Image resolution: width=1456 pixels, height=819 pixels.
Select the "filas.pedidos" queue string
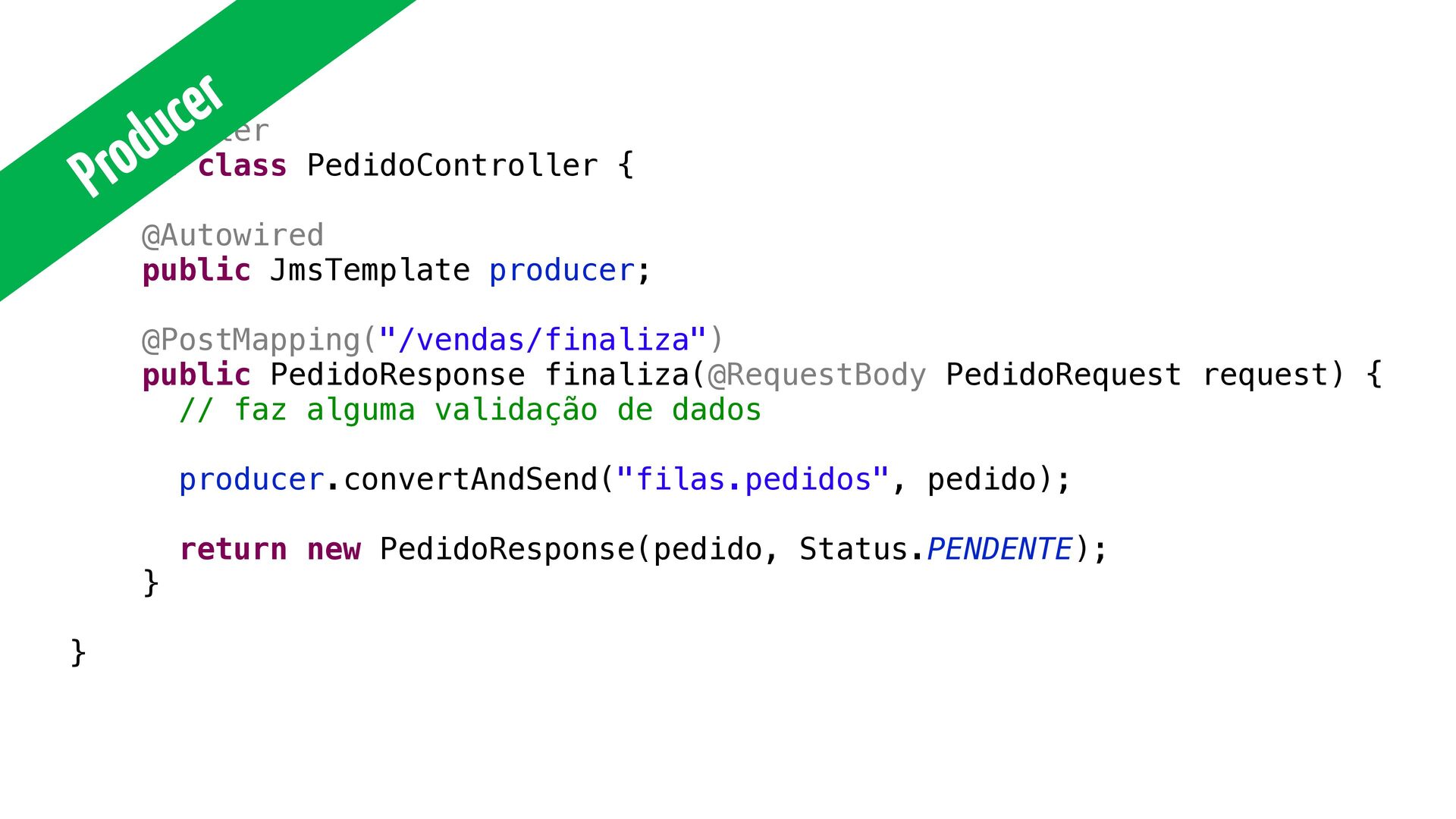pos(753,479)
